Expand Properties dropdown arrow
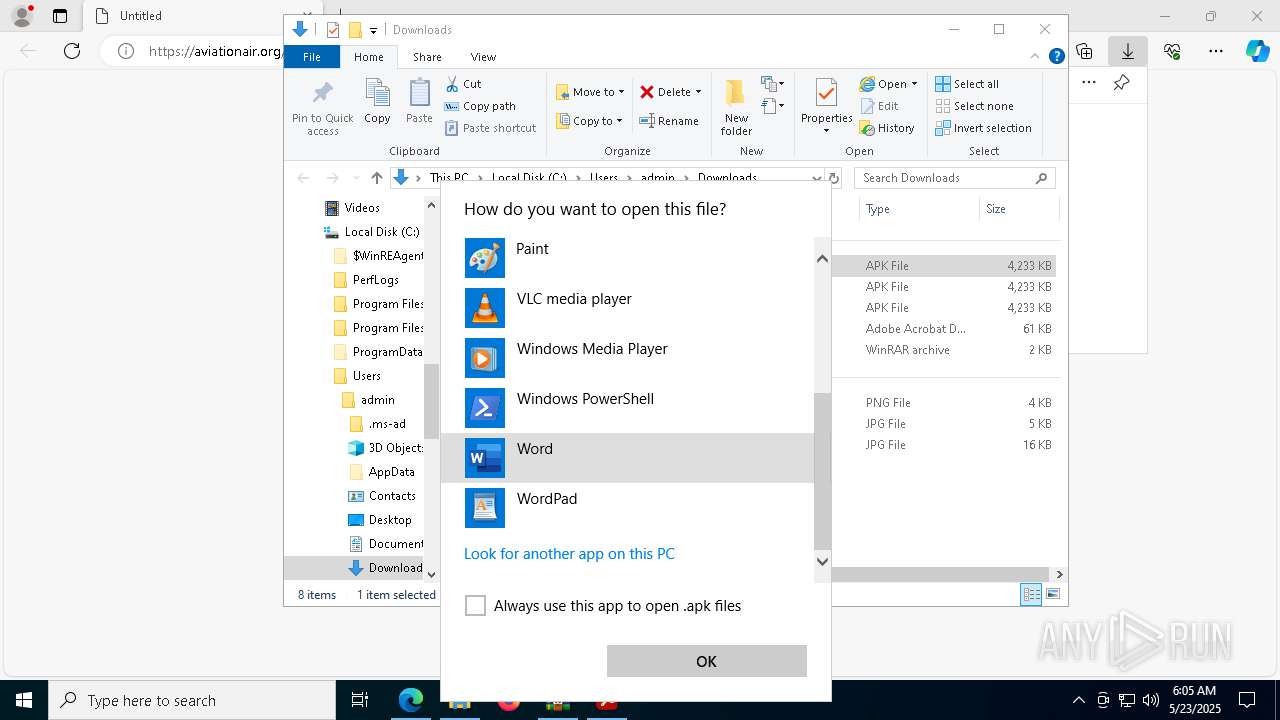The height and width of the screenshot is (720, 1280). [x=826, y=131]
